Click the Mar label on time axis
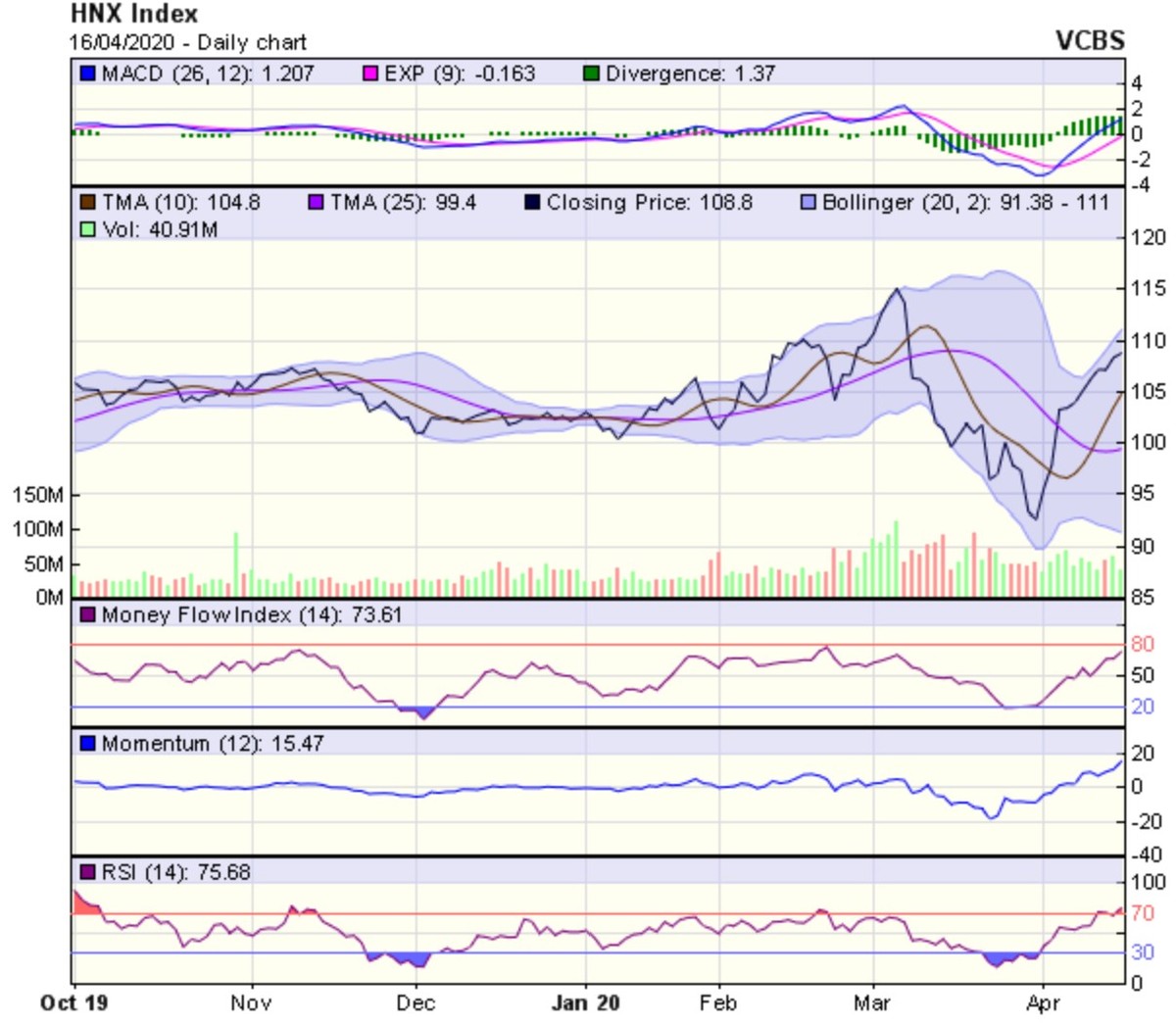Viewport: 1176px width, 1026px height. [871, 1002]
